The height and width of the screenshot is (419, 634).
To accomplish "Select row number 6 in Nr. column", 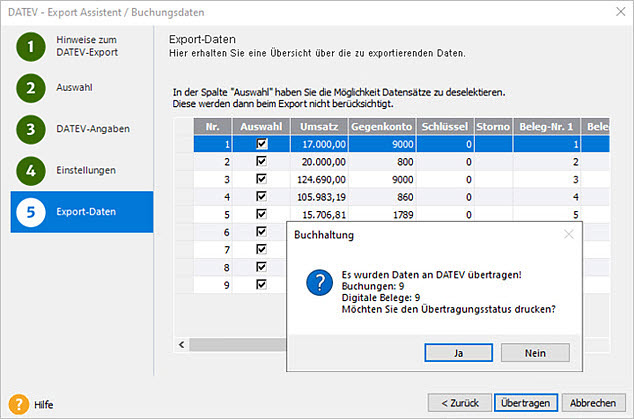I will [x=213, y=232].
